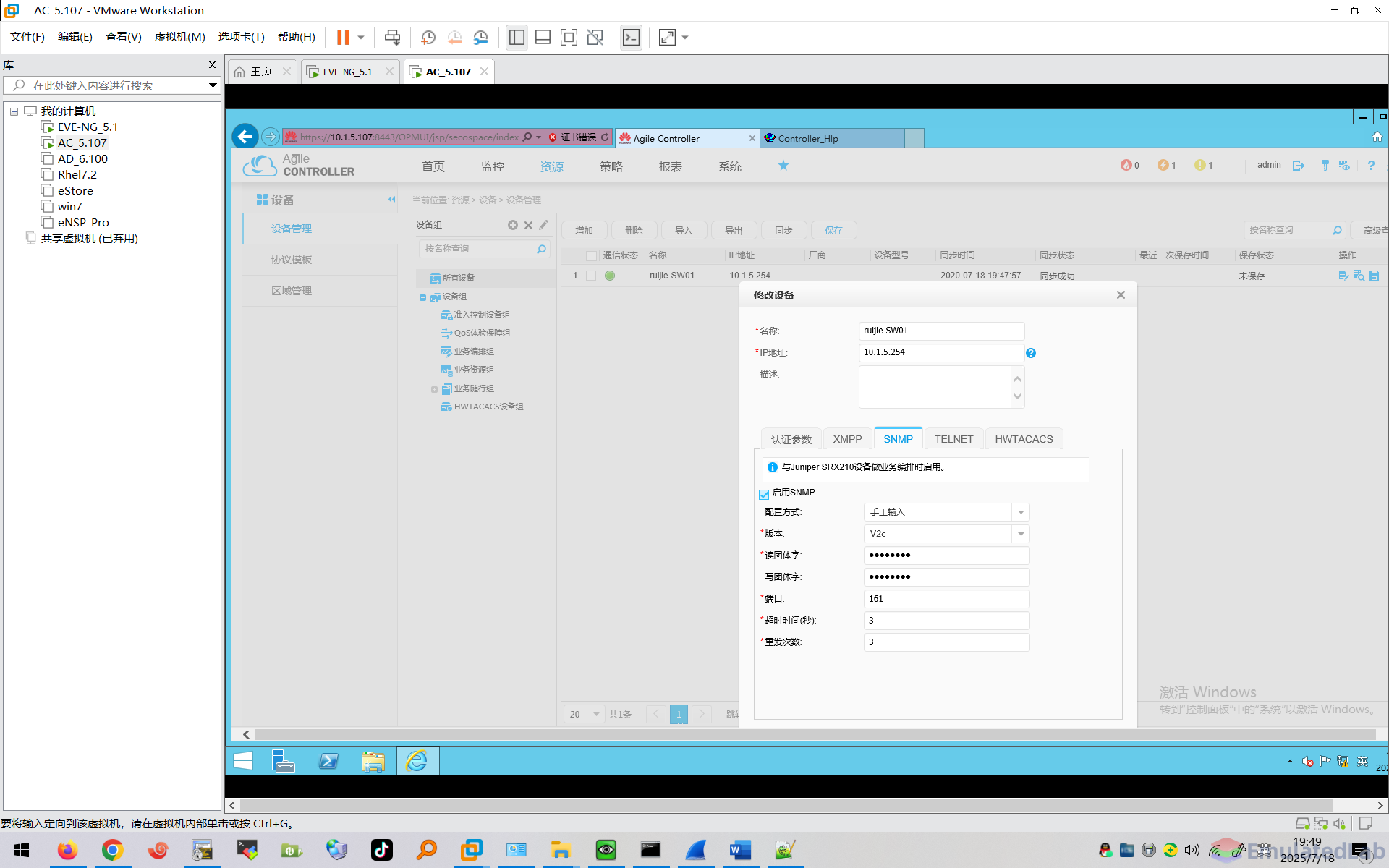Open the 虚拟机(M) menu
Viewport: 1389px width, 868px height.
179,37
